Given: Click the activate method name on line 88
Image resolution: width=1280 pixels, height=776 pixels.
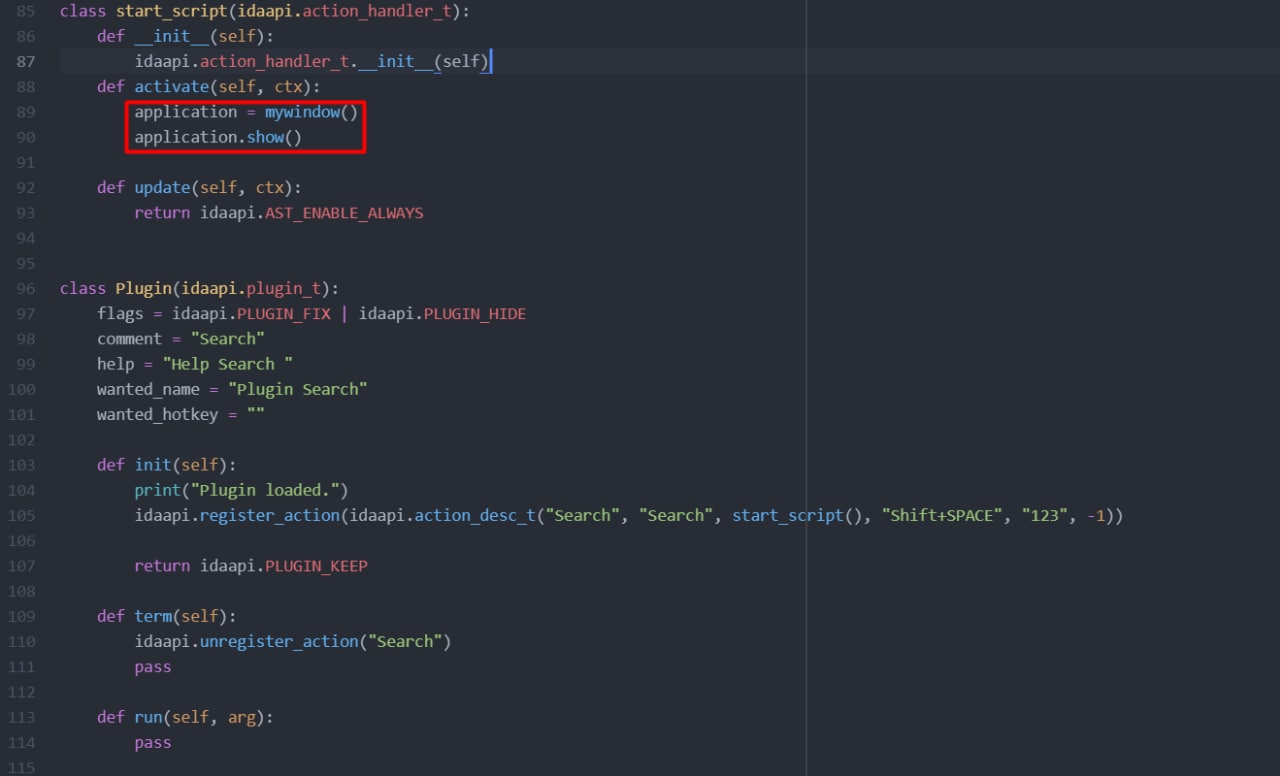Looking at the screenshot, I should pyautogui.click(x=172, y=87).
